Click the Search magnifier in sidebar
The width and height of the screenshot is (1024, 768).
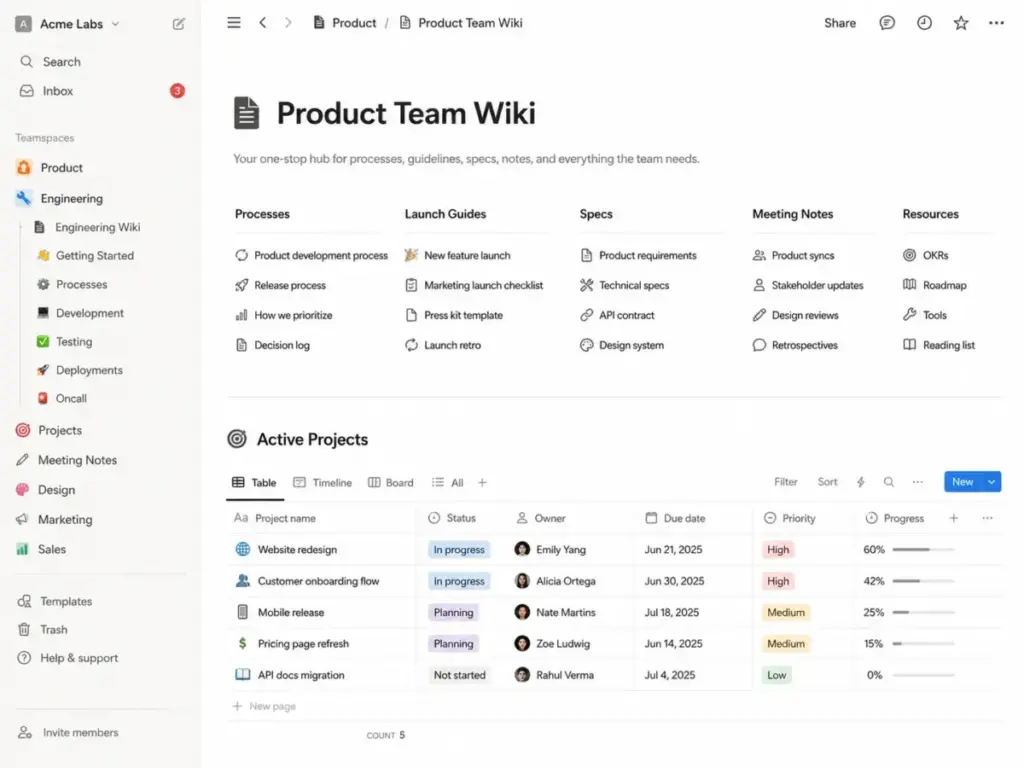pyautogui.click(x=26, y=61)
